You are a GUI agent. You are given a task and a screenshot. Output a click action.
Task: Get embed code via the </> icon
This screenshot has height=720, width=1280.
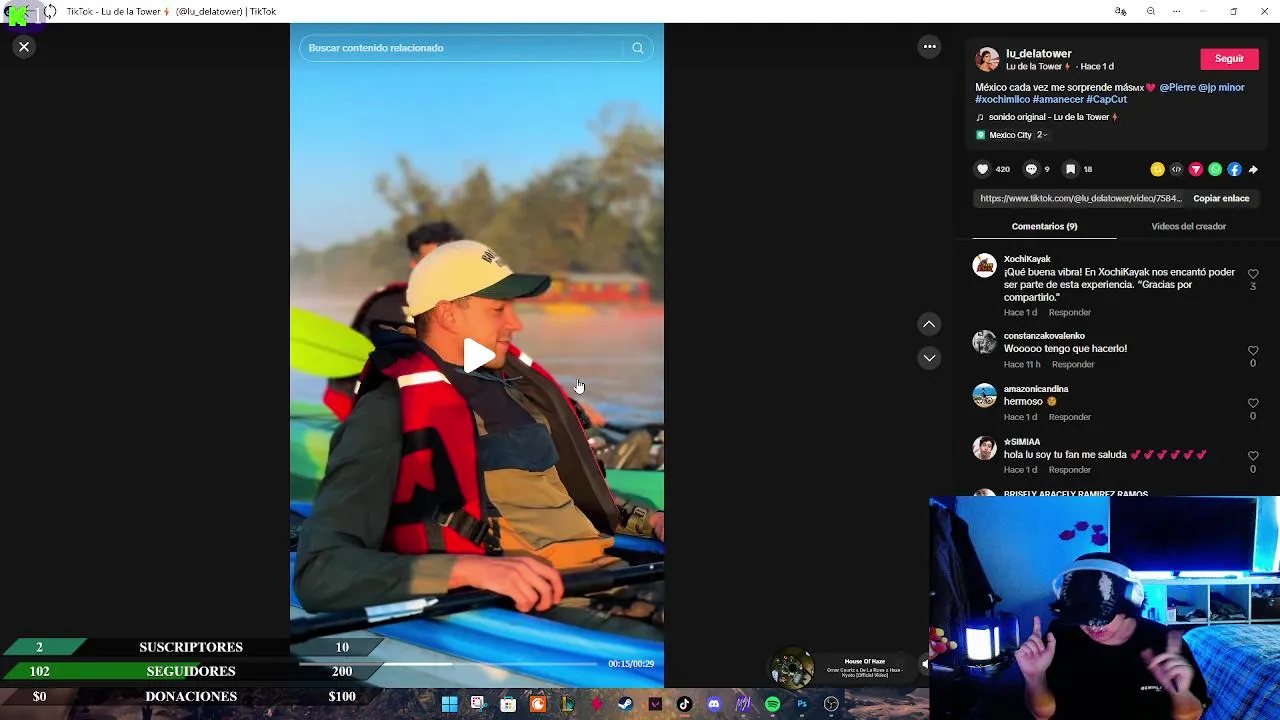pyautogui.click(x=1176, y=169)
